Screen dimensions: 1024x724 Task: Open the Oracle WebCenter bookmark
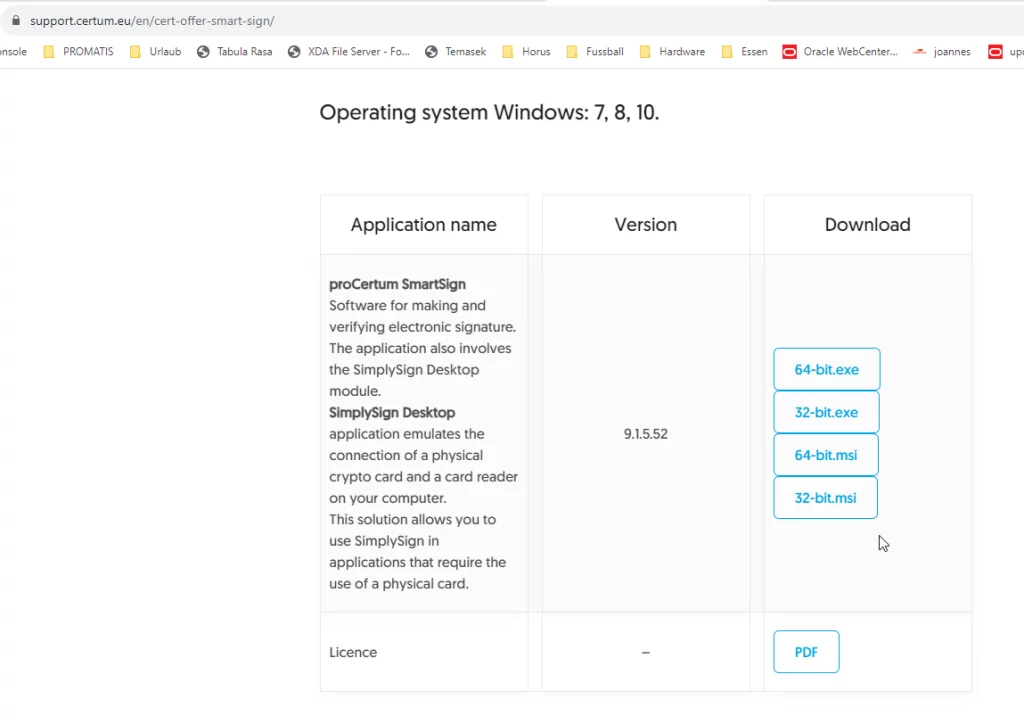click(840, 52)
